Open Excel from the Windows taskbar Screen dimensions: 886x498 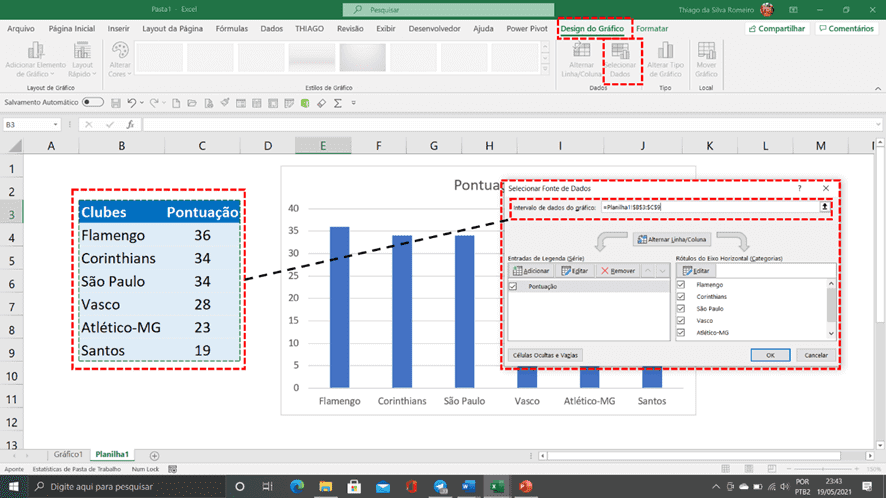coord(497,486)
